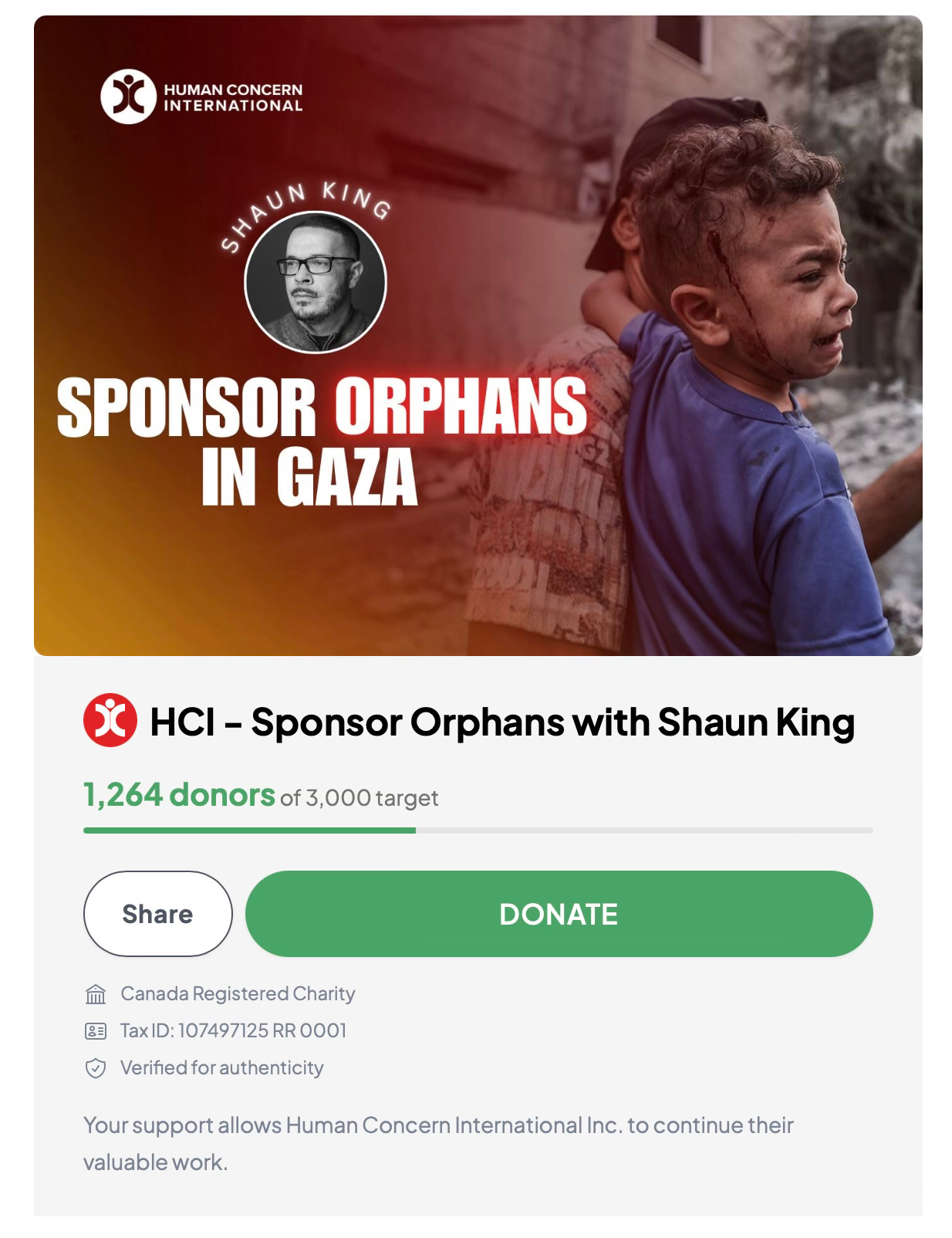Click the Tax ID 107497125 RR 0001 text
Image resolution: width=952 pixels, height=1238 pixels.
[x=234, y=1031]
